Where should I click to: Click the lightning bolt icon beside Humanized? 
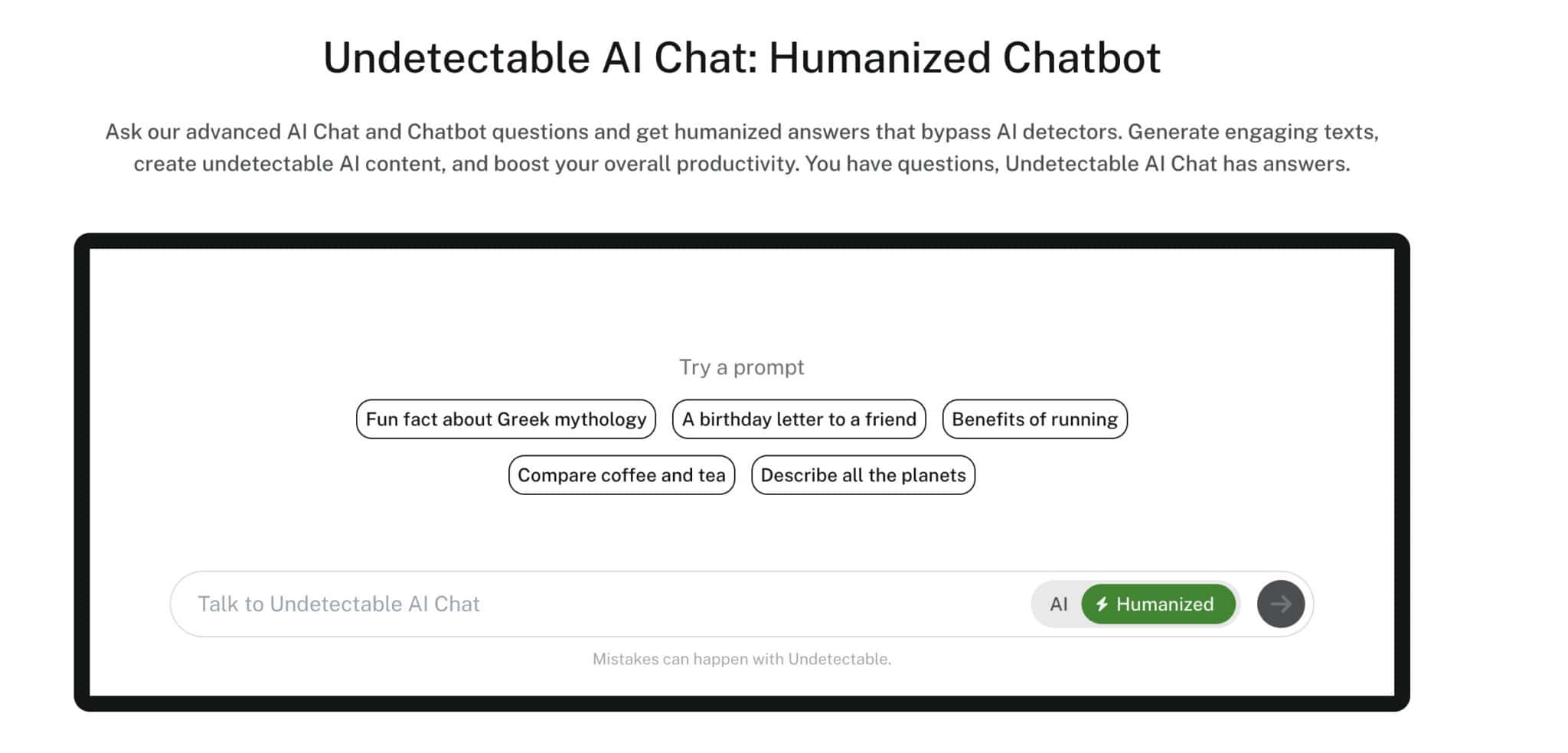[1102, 605]
